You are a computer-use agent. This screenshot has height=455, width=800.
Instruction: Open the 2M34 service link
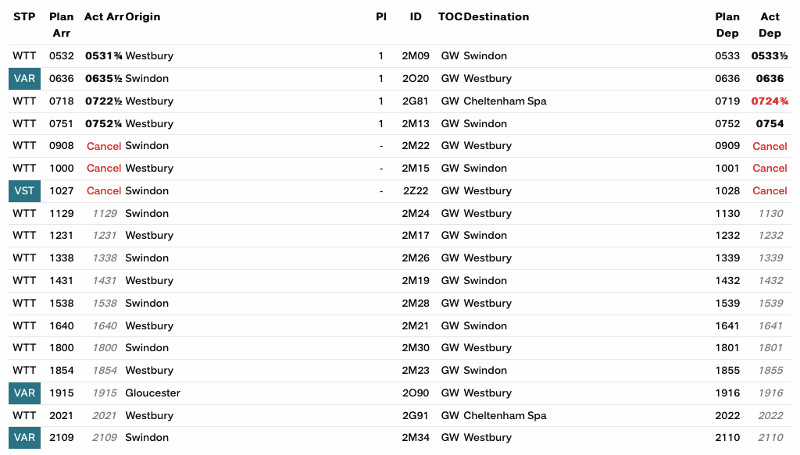click(415, 438)
